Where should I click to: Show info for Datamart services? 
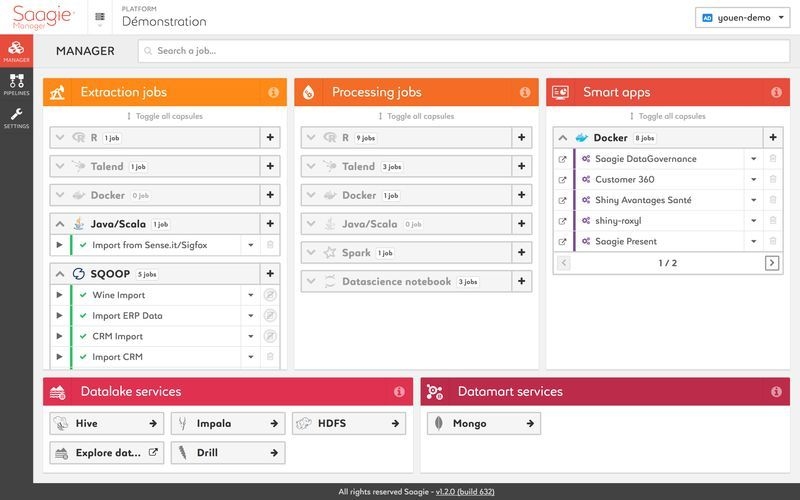[x=776, y=391]
